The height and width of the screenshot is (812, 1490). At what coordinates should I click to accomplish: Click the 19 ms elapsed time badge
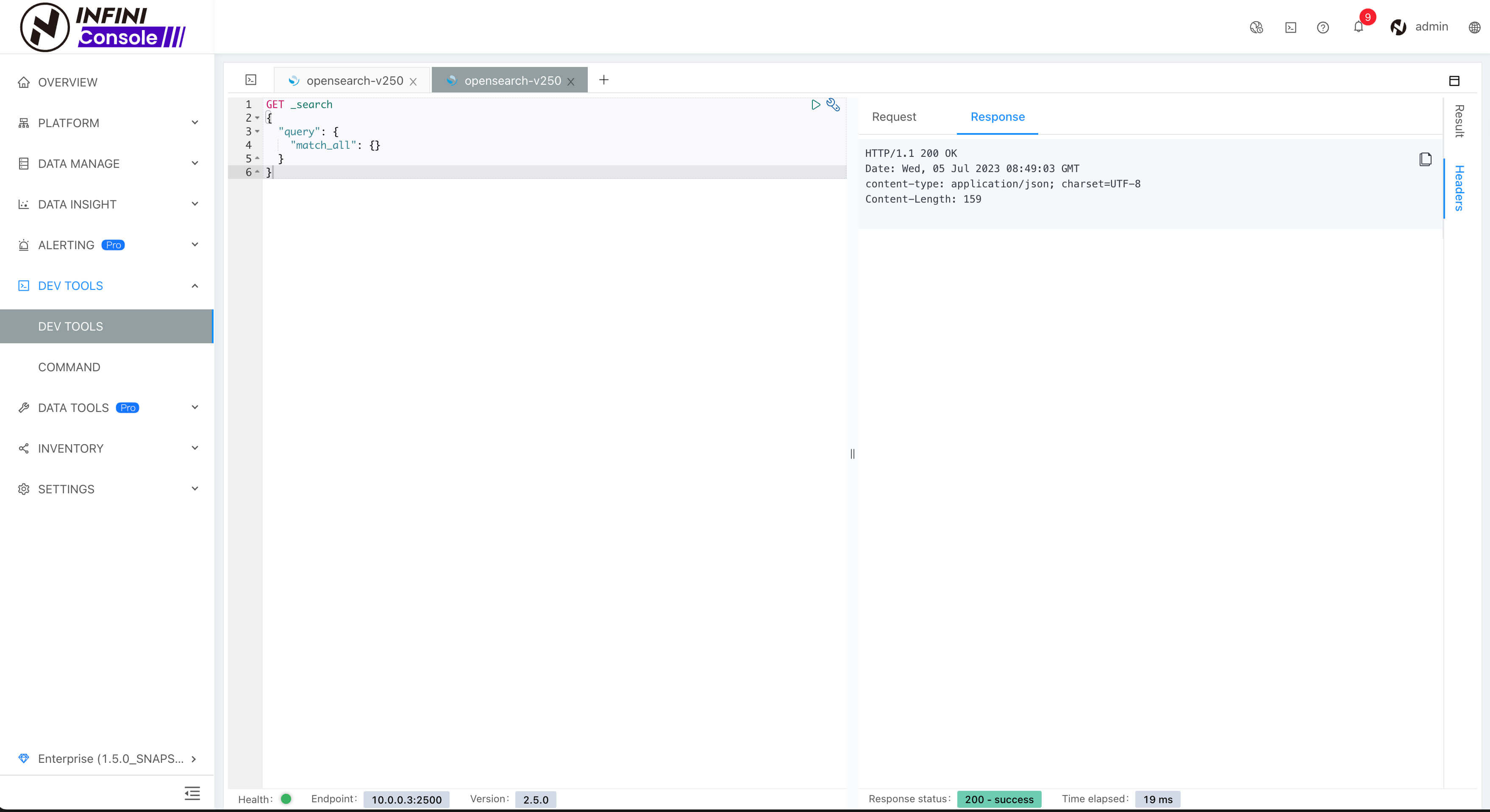pyautogui.click(x=1158, y=799)
